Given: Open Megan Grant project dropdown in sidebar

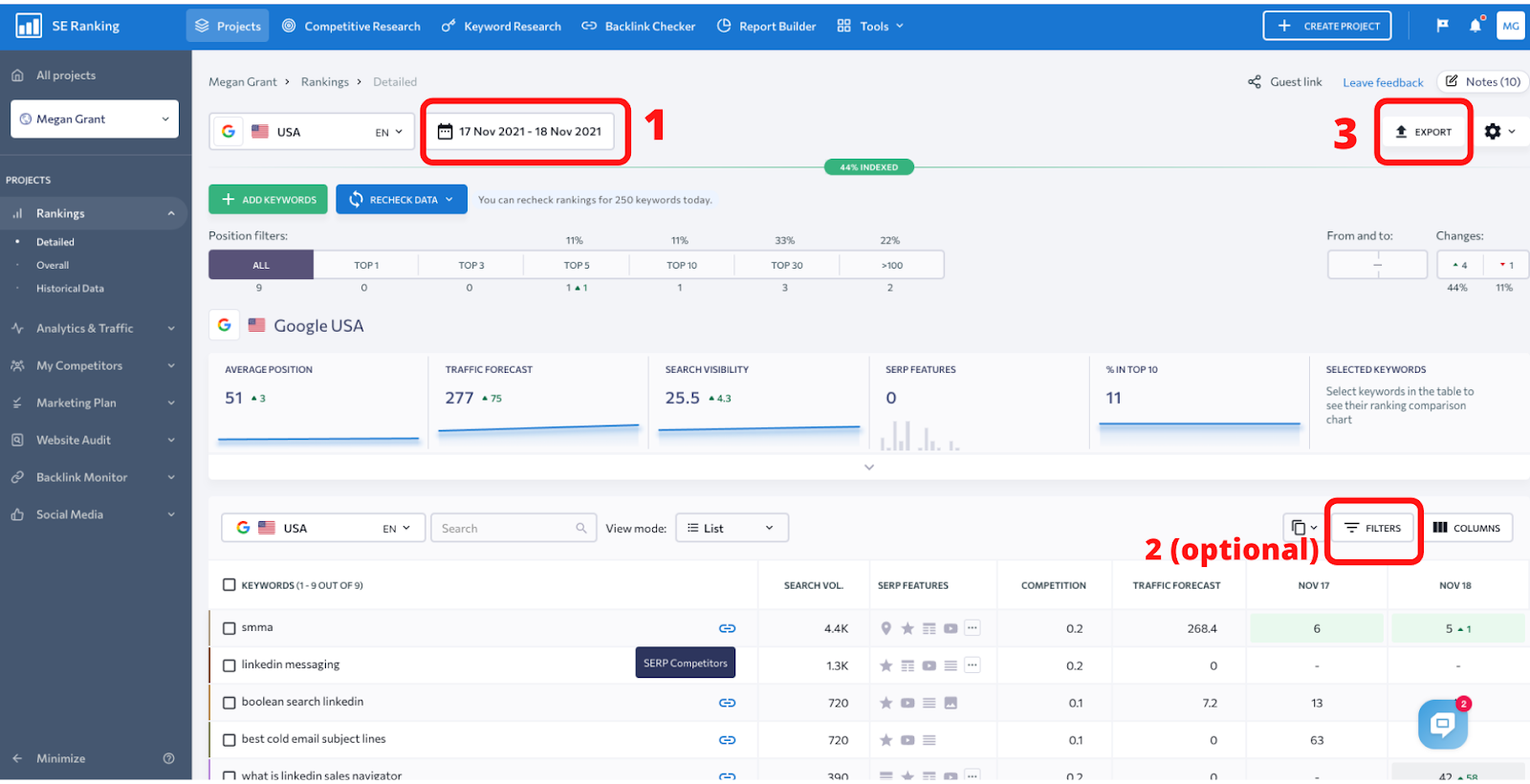Looking at the screenshot, I should pyautogui.click(x=95, y=120).
